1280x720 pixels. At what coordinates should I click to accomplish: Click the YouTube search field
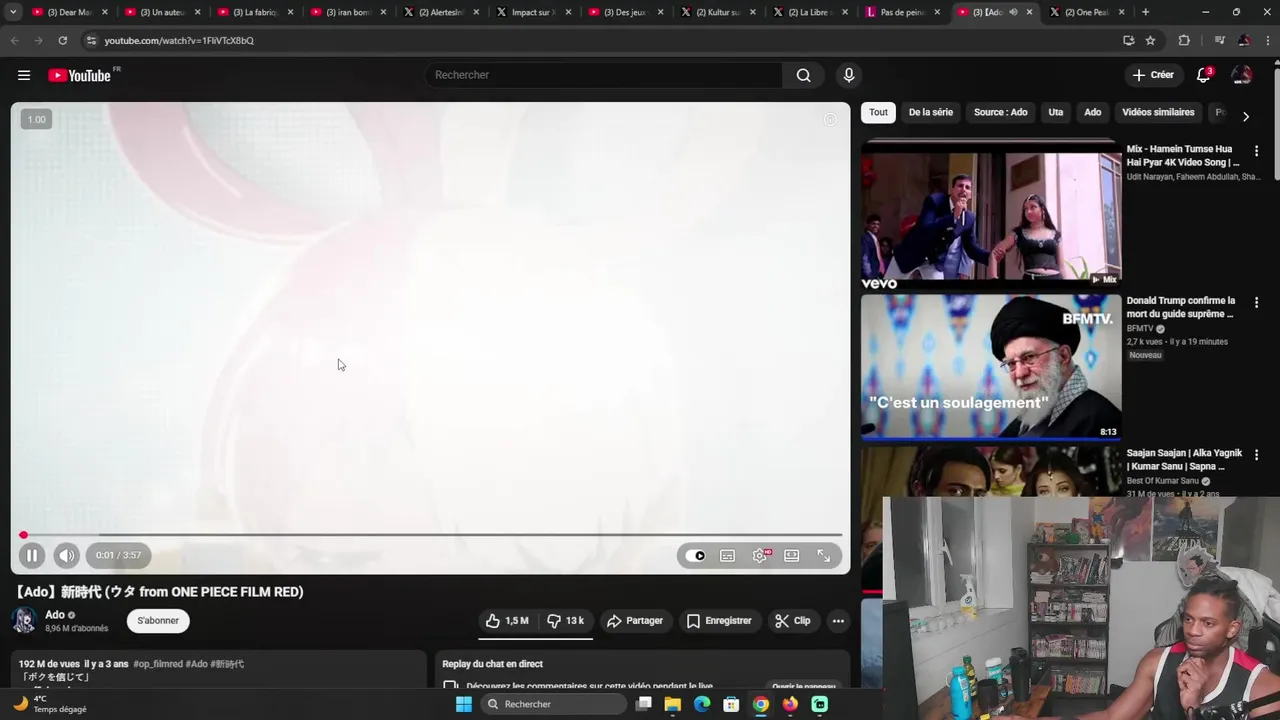[x=604, y=75]
